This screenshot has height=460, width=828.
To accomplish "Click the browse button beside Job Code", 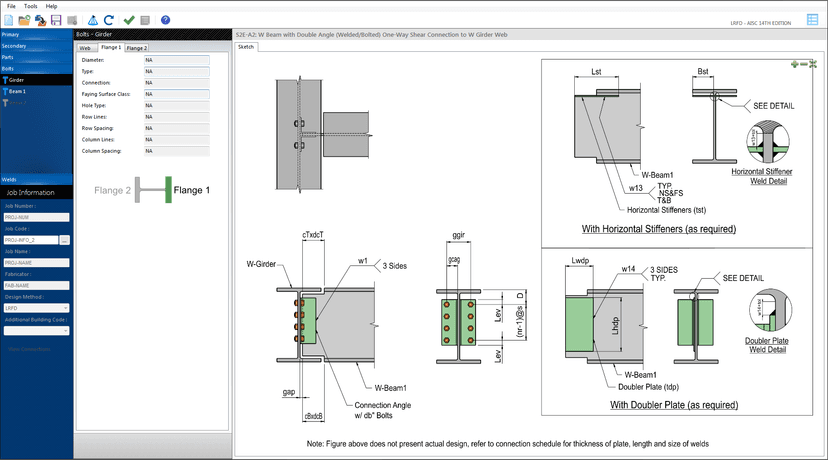I will (64, 240).
